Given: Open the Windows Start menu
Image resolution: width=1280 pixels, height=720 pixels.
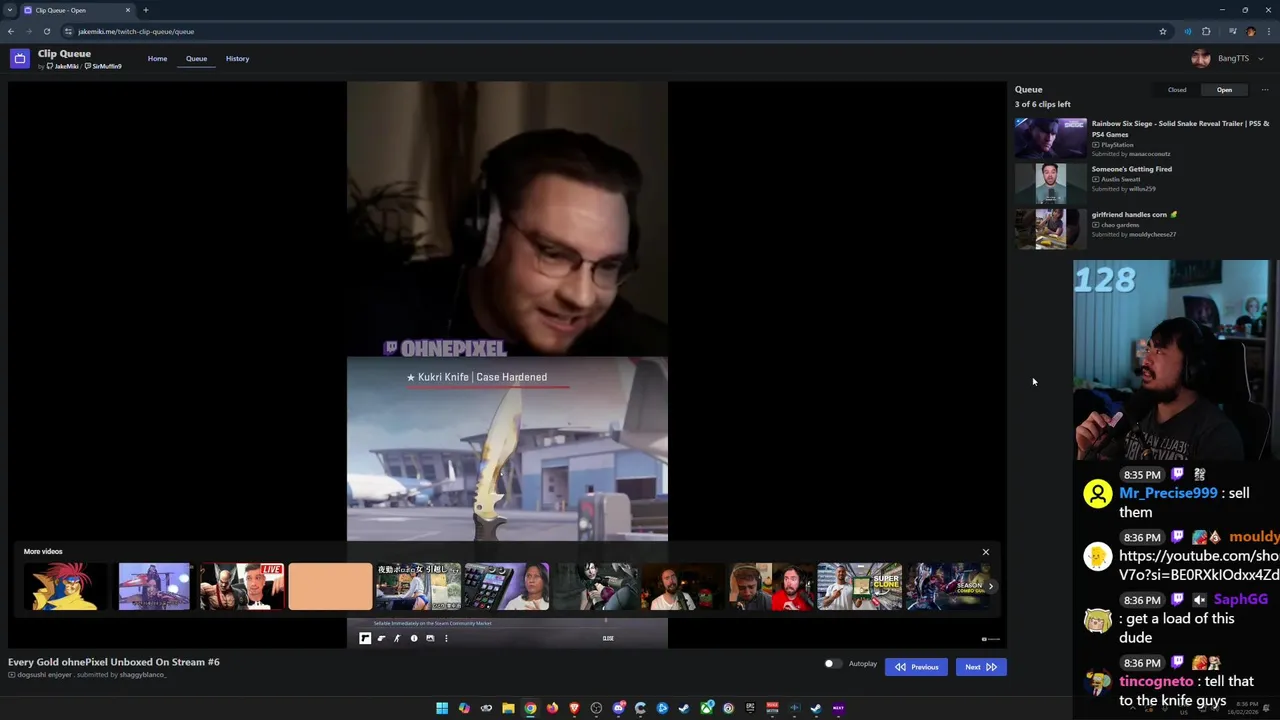Looking at the screenshot, I should [x=442, y=708].
